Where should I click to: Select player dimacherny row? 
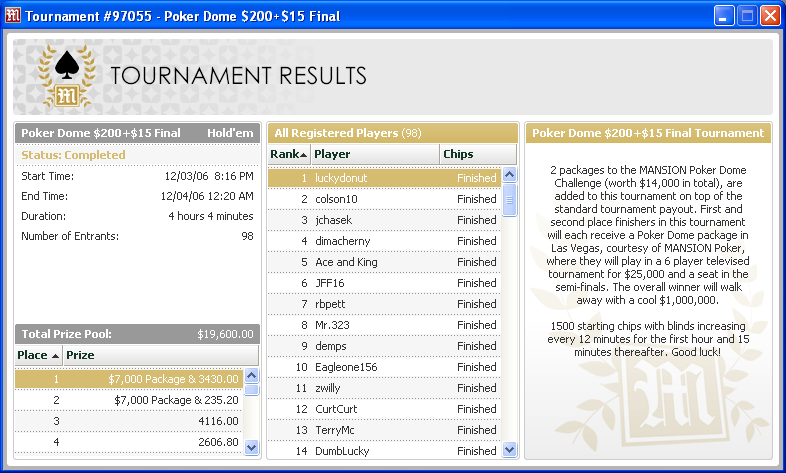point(384,242)
